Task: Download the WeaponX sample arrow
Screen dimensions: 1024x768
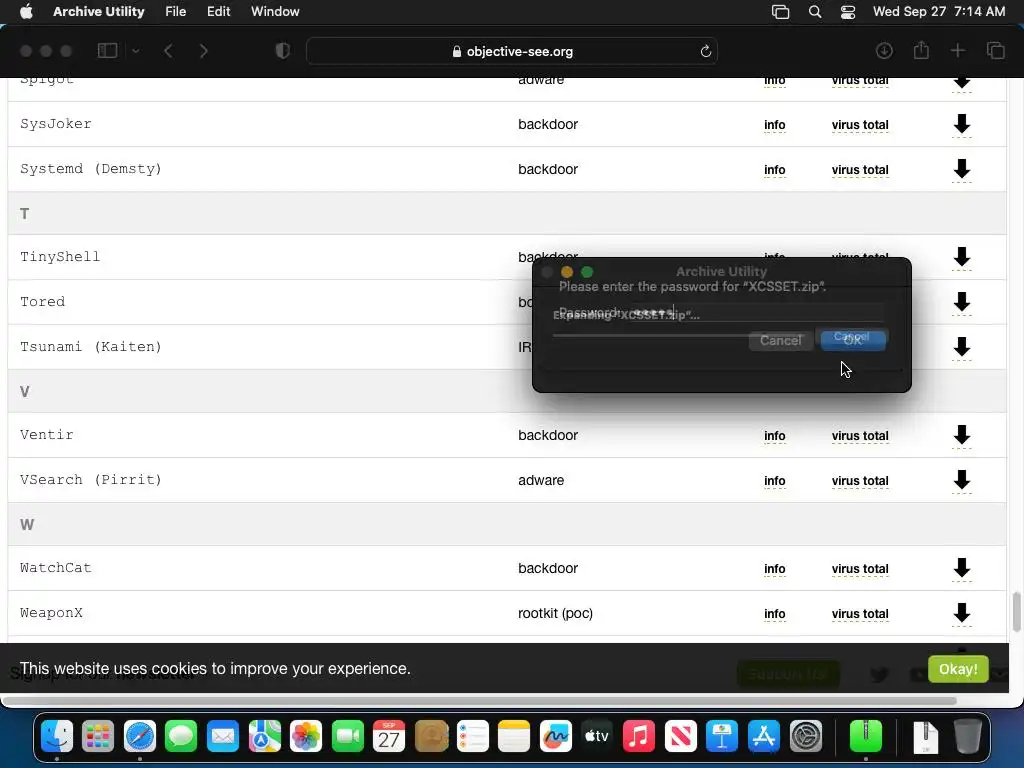Action: [961, 613]
